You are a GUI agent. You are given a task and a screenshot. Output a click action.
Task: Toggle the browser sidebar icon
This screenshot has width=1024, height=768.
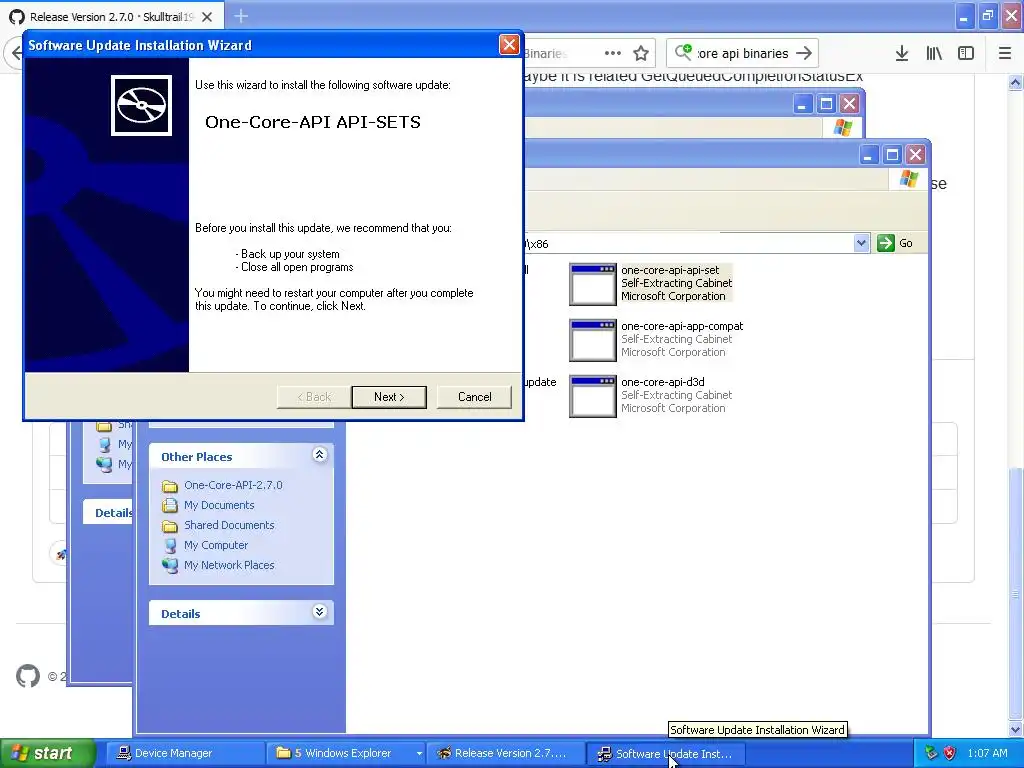click(966, 54)
